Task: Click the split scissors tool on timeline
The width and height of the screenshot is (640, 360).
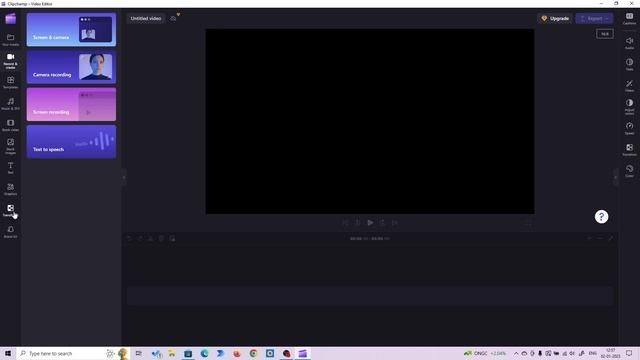Action: 151,238
